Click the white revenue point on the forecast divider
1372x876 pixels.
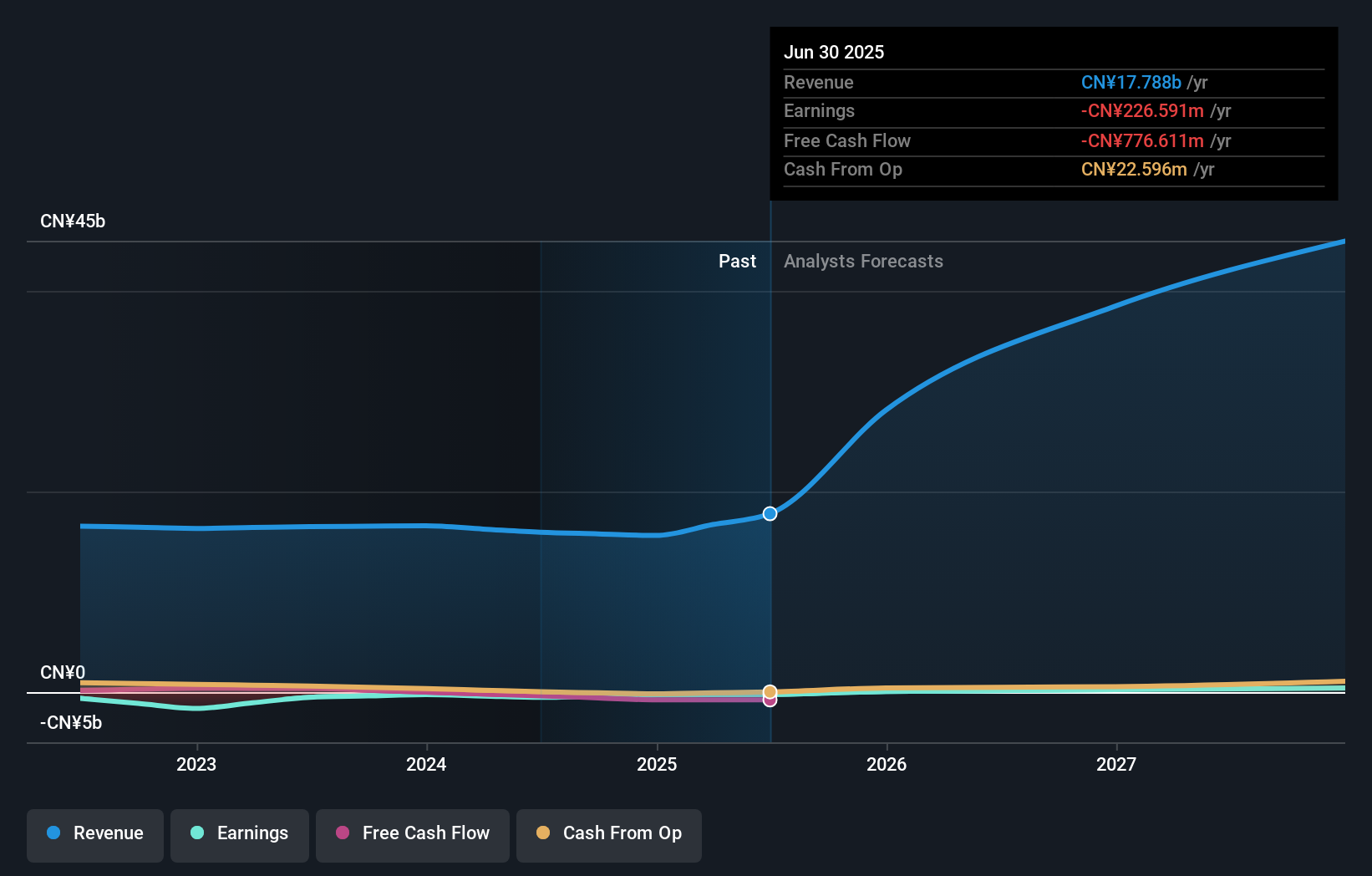click(x=769, y=514)
